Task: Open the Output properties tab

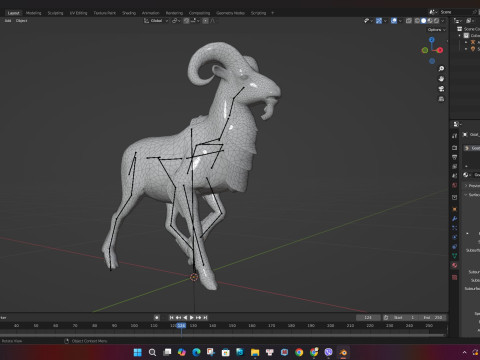Action: pyautogui.click(x=455, y=157)
